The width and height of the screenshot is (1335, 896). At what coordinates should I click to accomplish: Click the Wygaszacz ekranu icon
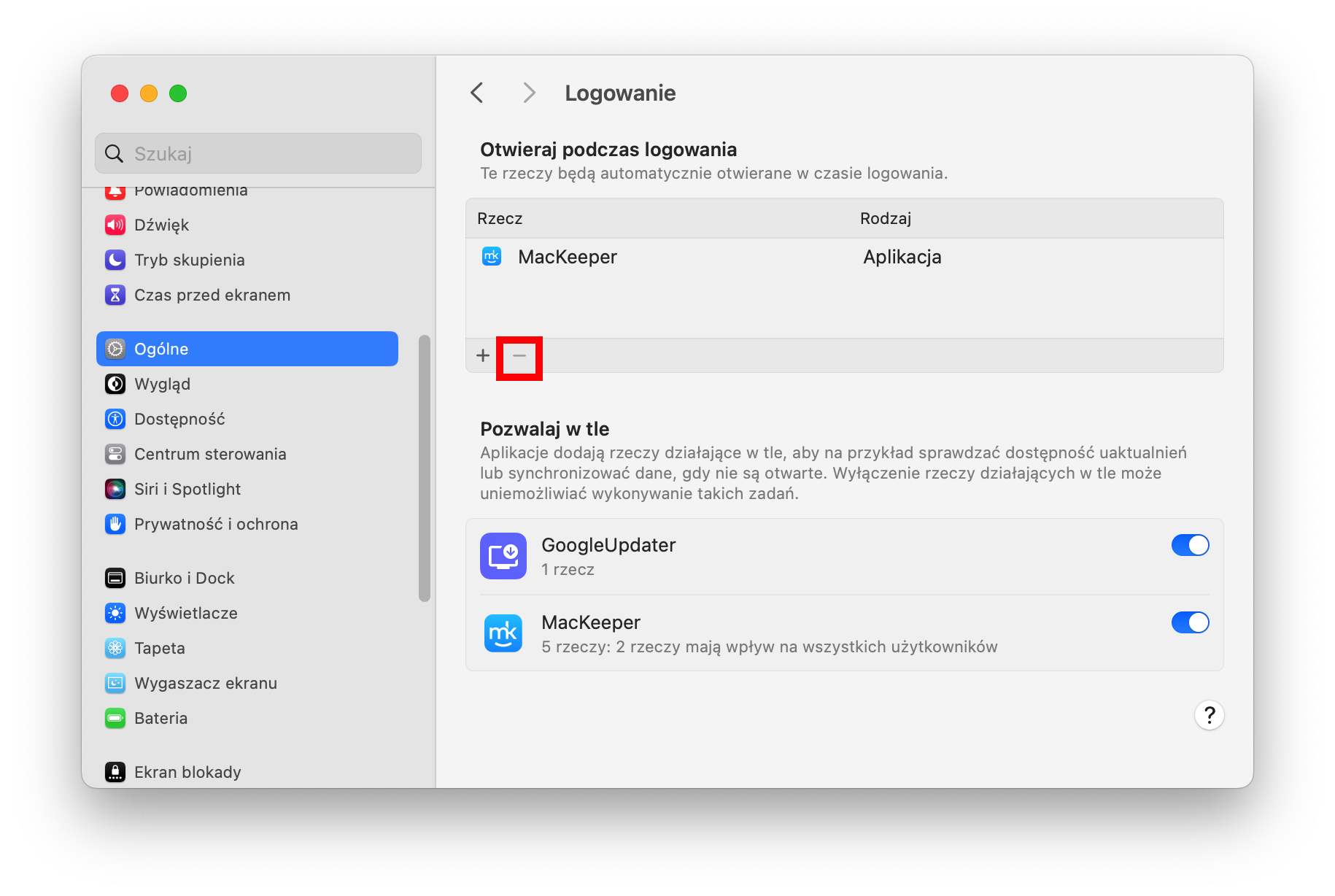tap(115, 683)
